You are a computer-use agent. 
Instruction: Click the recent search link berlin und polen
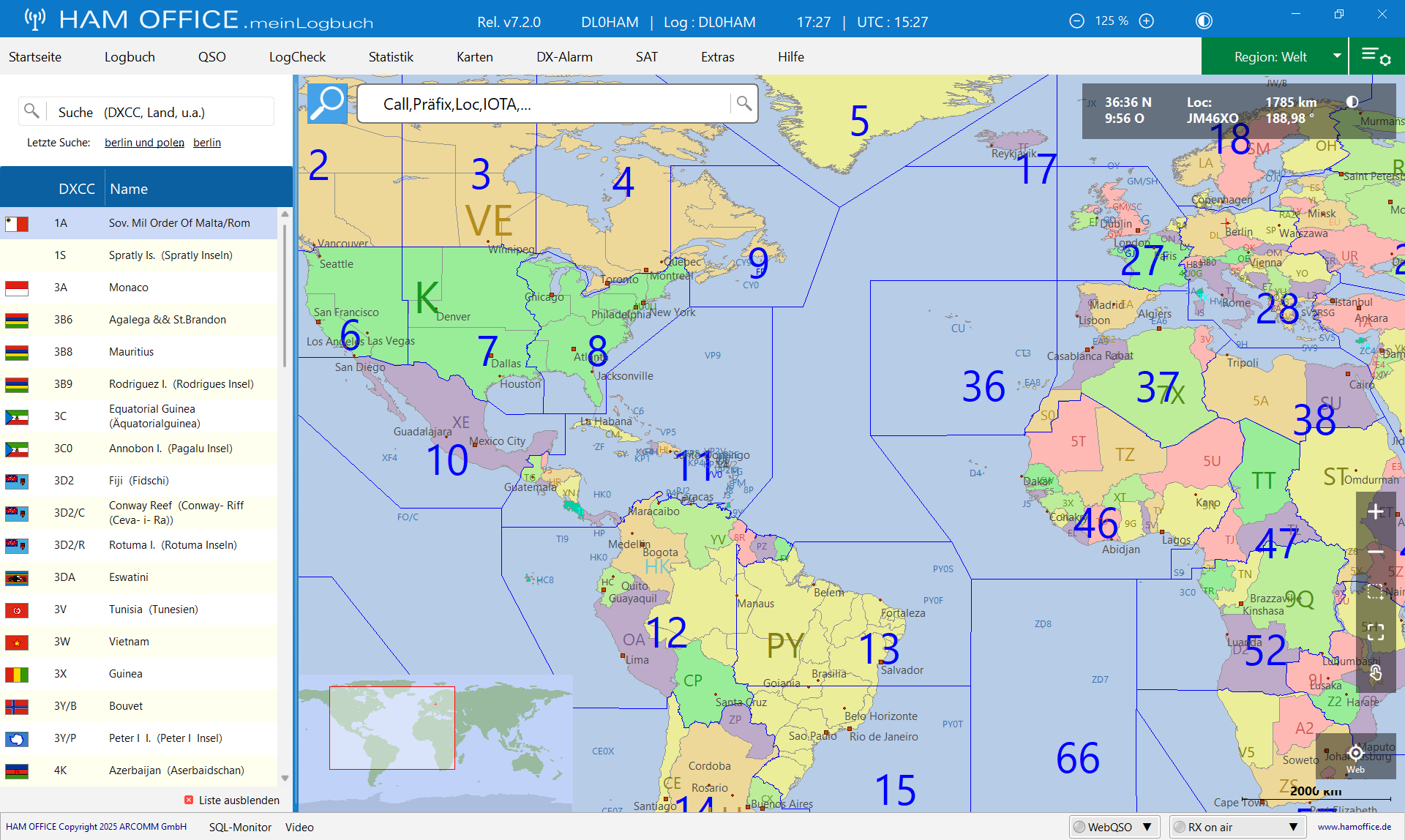click(x=144, y=143)
